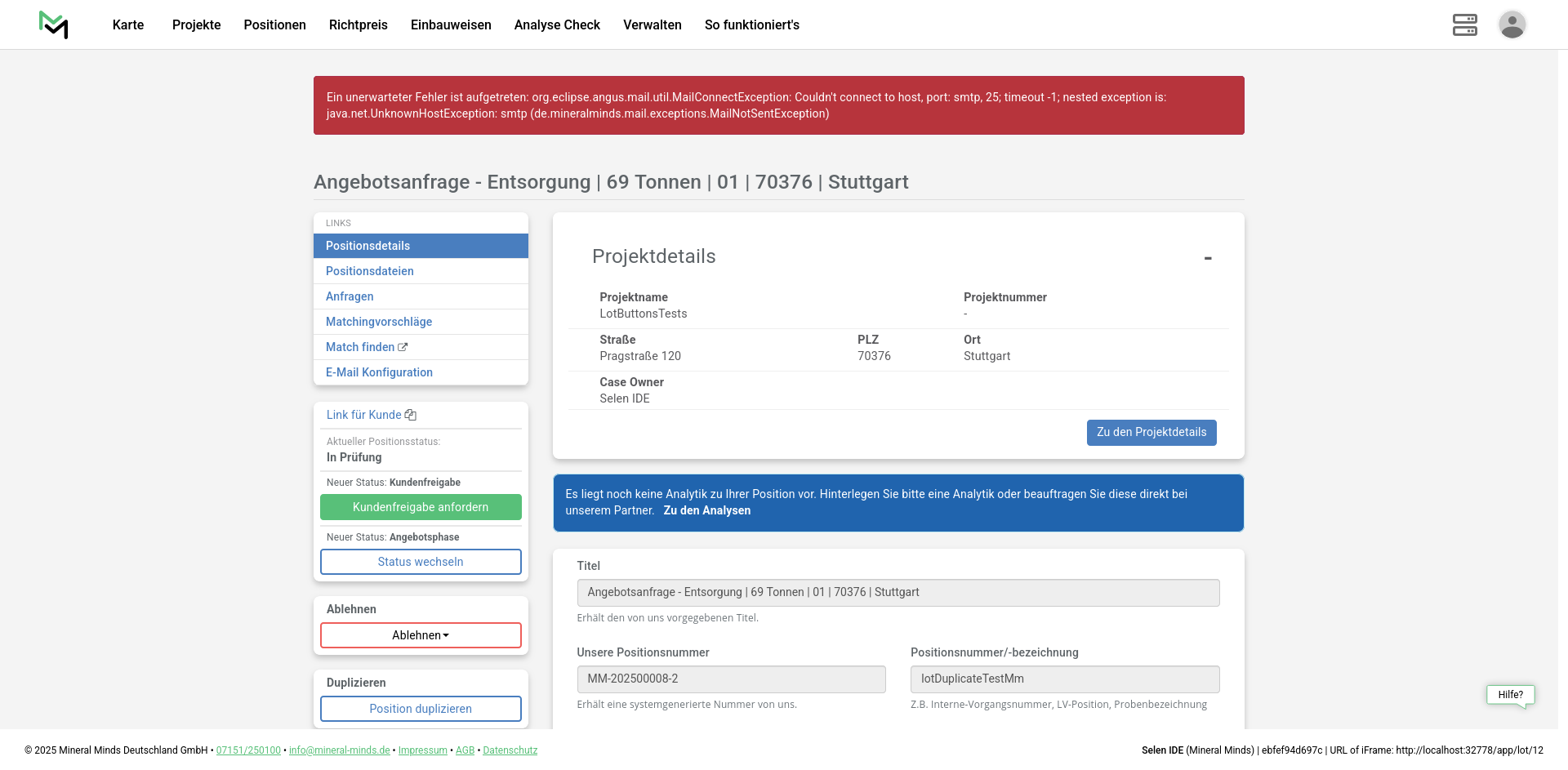This screenshot has height=770, width=1568.
Task: Go to Analyse Check in navigation
Action: 557,24
